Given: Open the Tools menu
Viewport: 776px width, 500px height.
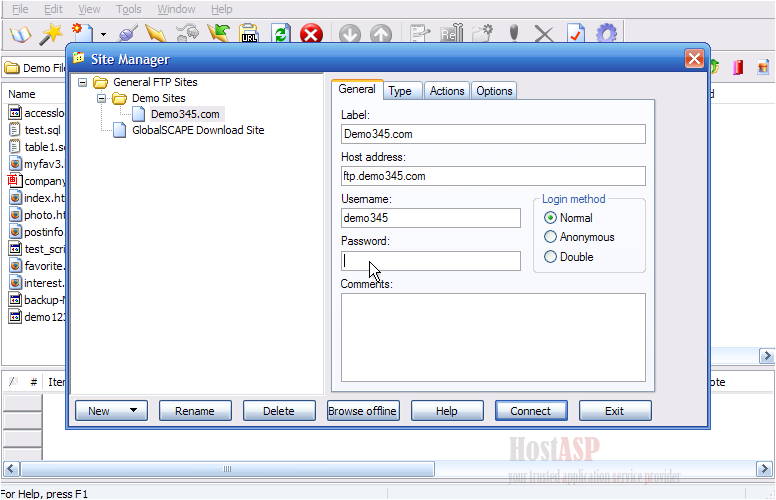Looking at the screenshot, I should [x=128, y=9].
